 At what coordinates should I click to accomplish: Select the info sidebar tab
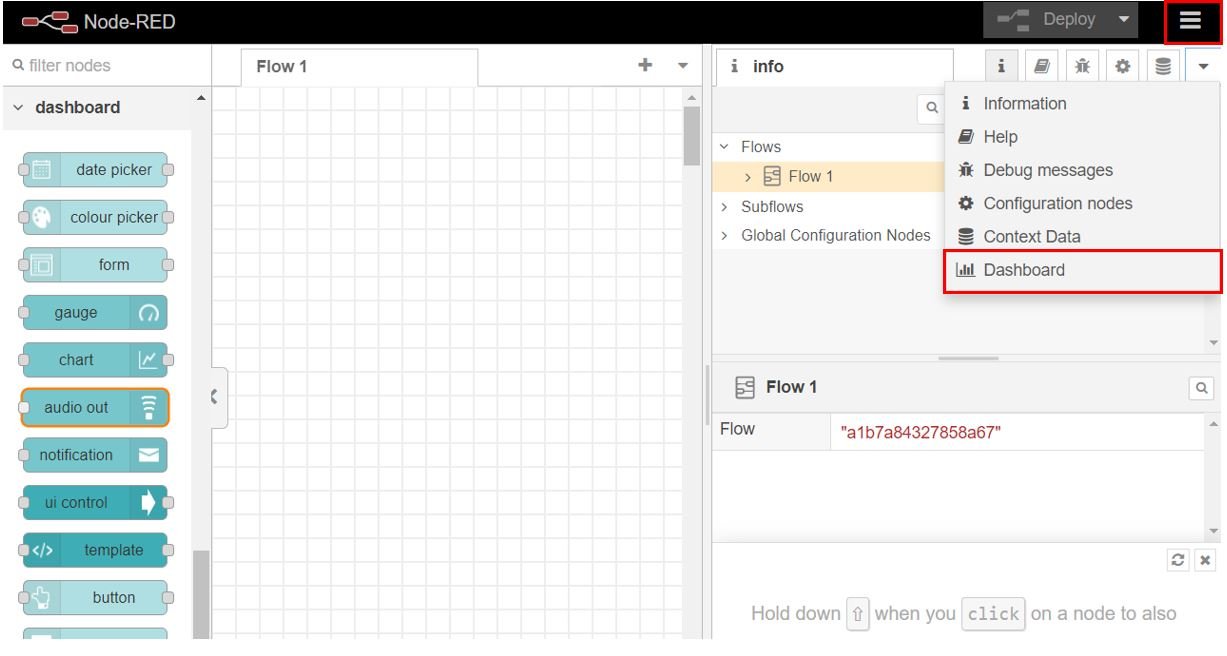(835, 67)
